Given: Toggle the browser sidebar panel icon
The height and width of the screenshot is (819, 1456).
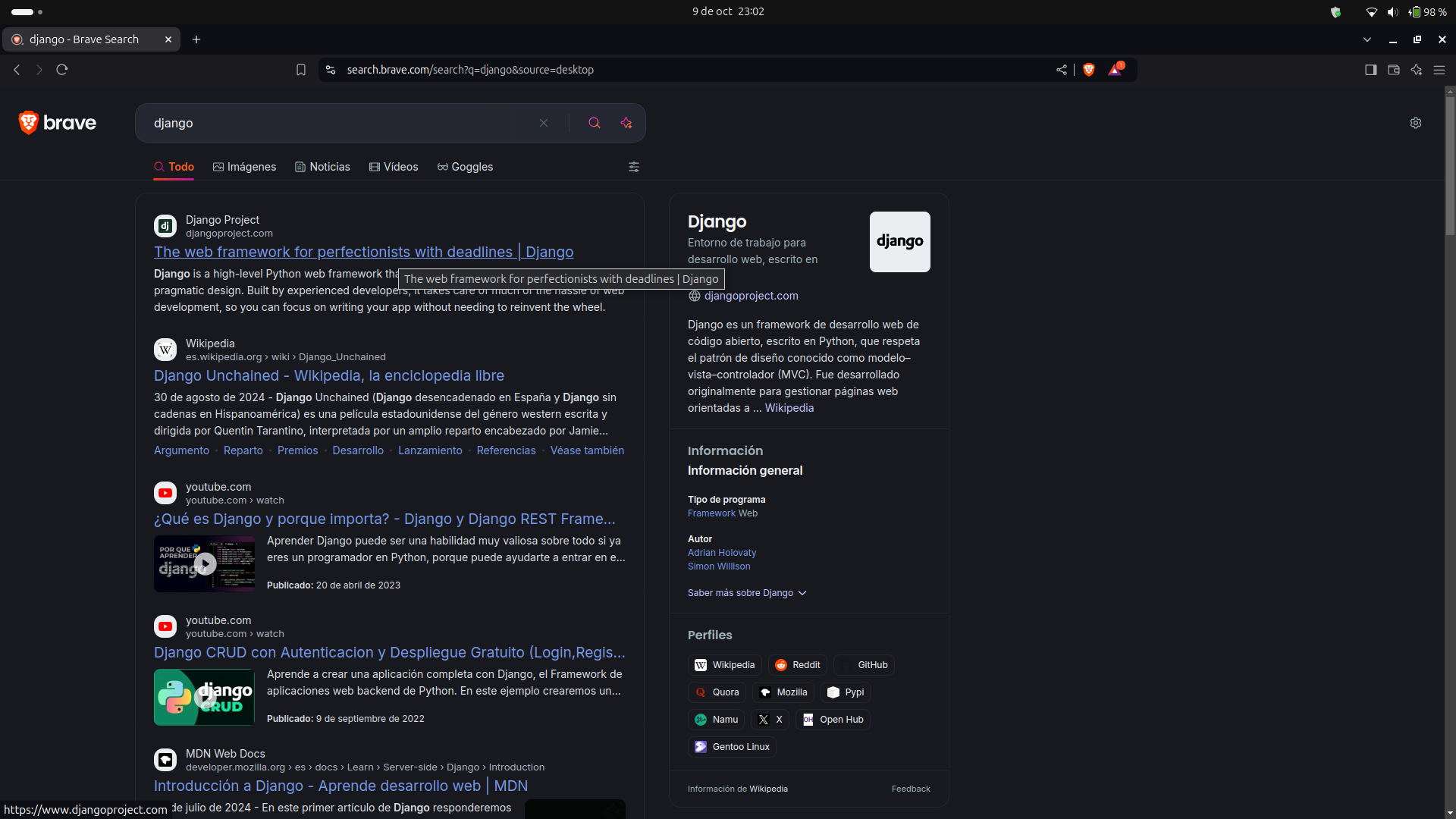Looking at the screenshot, I should (1370, 70).
